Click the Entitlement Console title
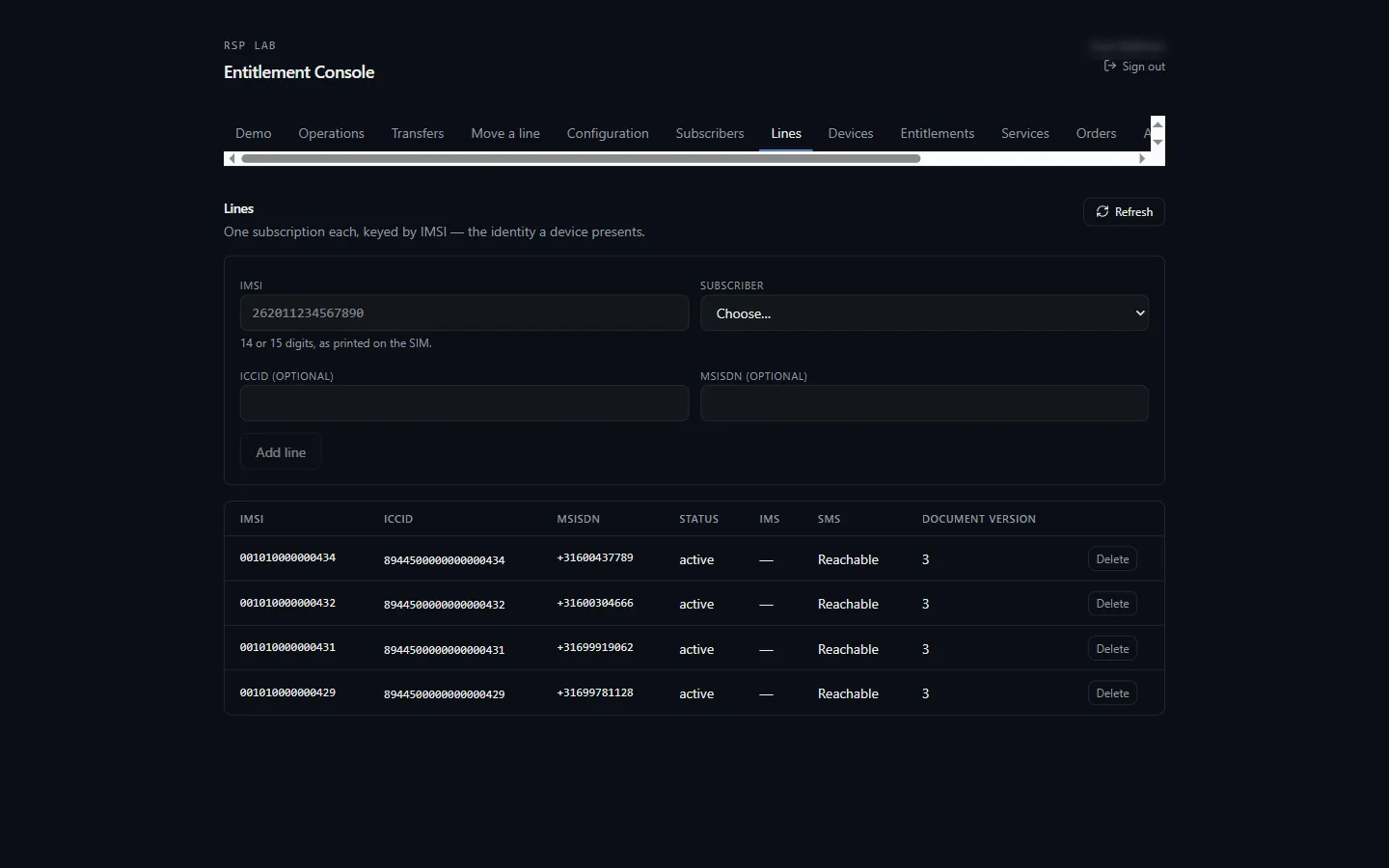 pos(299,72)
